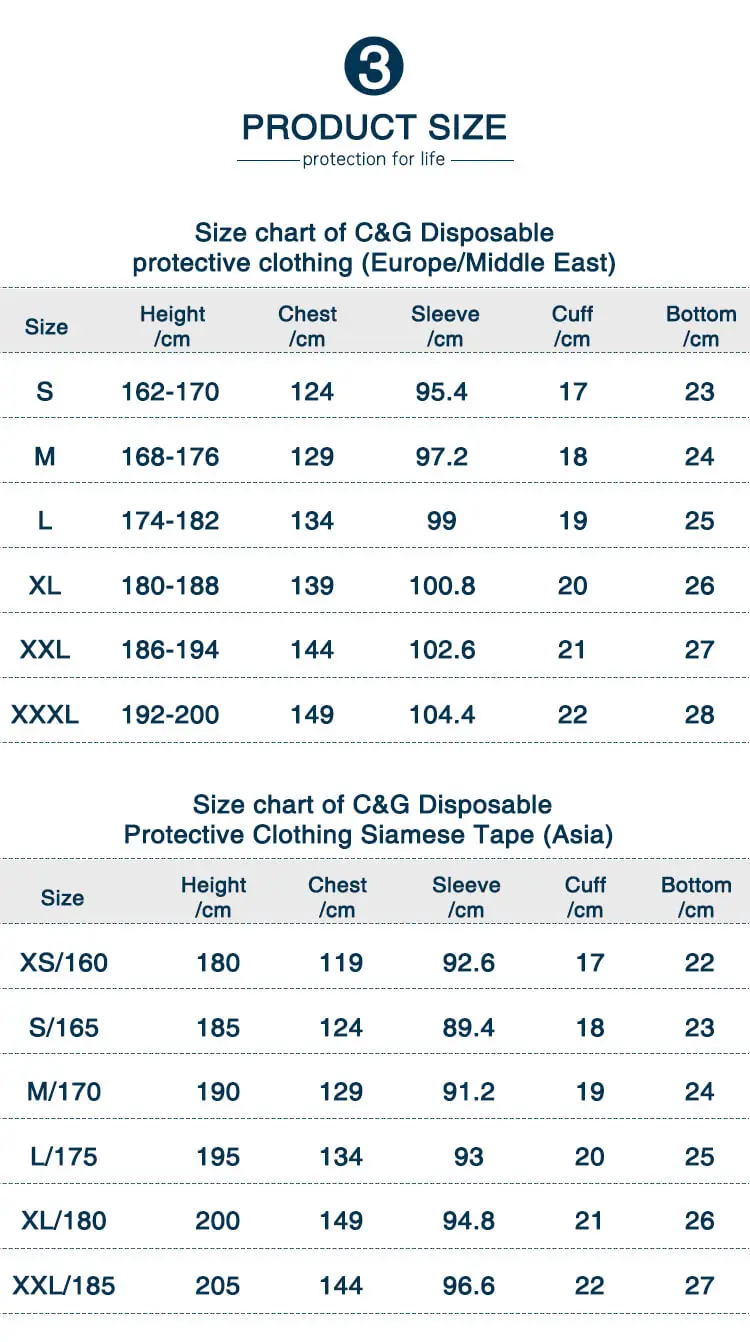
Task: Click the Europe/Middle East size chart title
Action: click(374, 248)
